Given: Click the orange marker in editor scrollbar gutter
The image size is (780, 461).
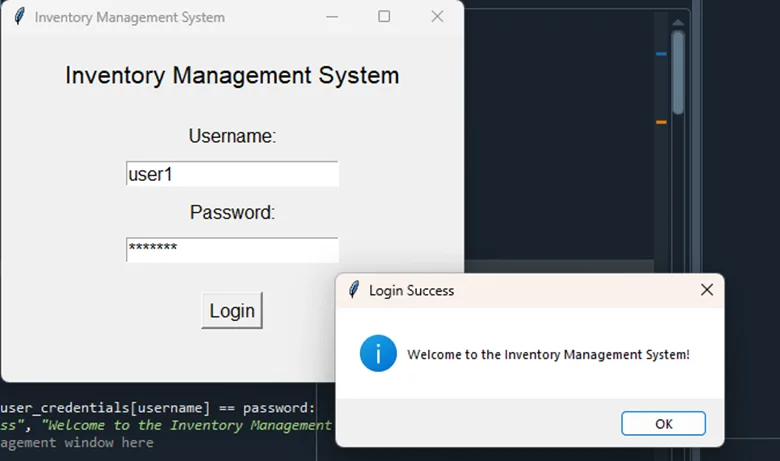Looking at the screenshot, I should 661,122.
